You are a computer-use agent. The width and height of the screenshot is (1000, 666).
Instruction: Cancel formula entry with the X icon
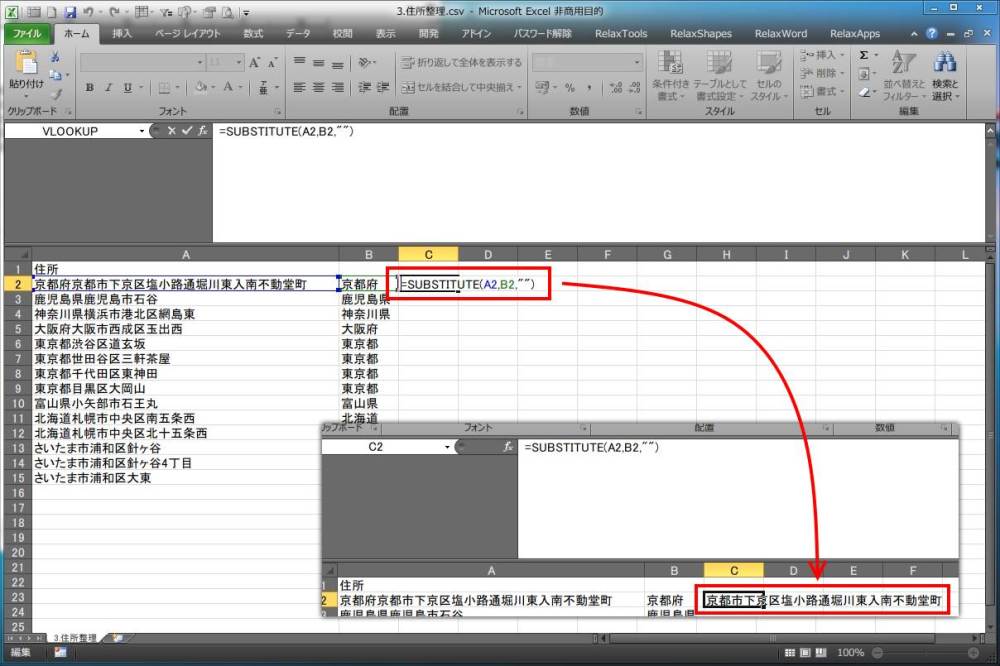point(172,131)
